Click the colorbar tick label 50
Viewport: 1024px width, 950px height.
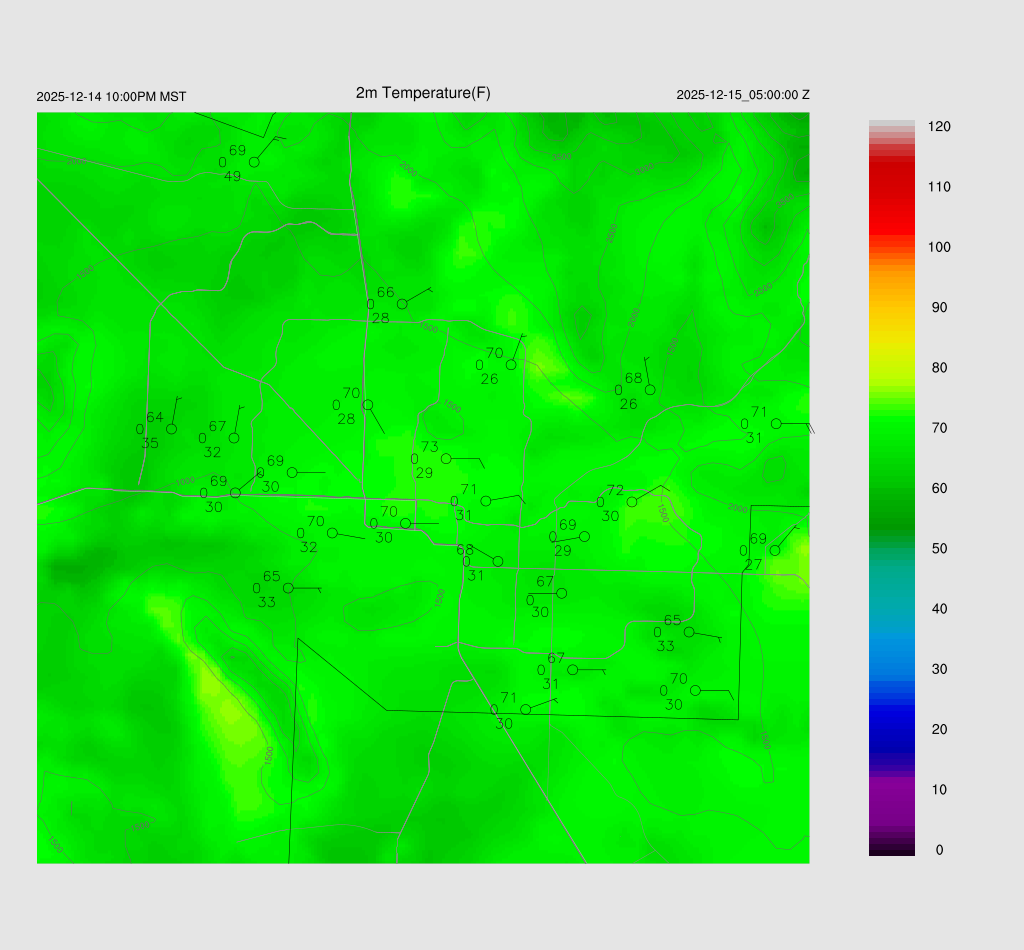939,549
